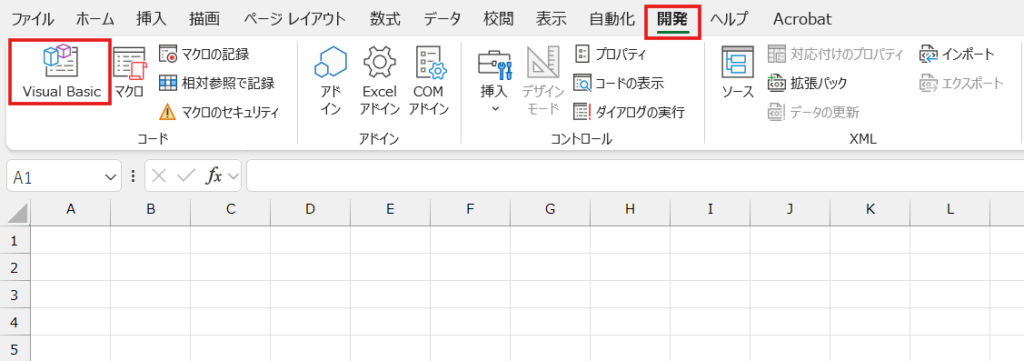Open Excel アドイン manager
This screenshot has height=361, width=1024.
(x=379, y=80)
